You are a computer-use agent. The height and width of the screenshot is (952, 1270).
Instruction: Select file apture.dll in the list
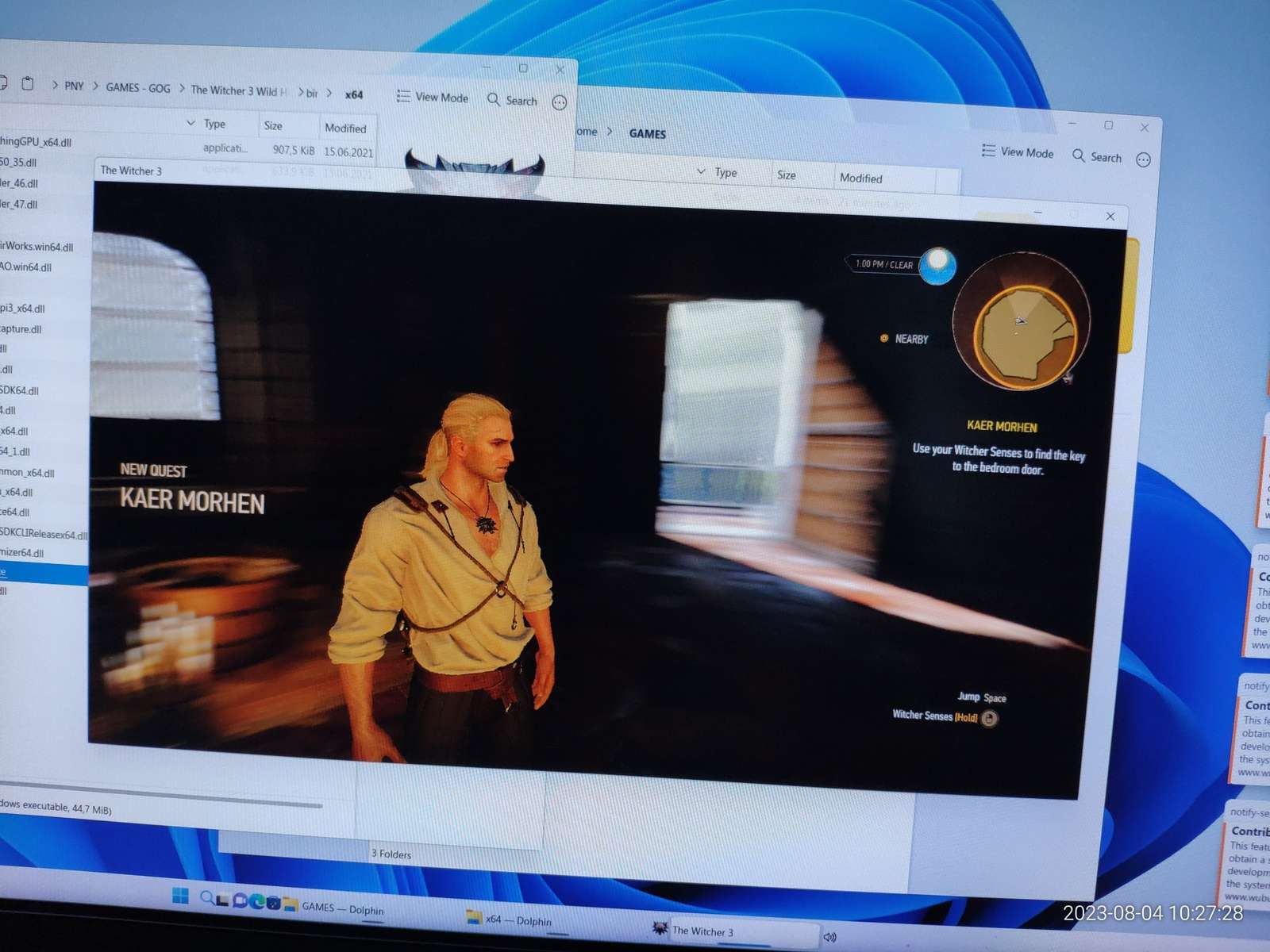click(x=21, y=328)
